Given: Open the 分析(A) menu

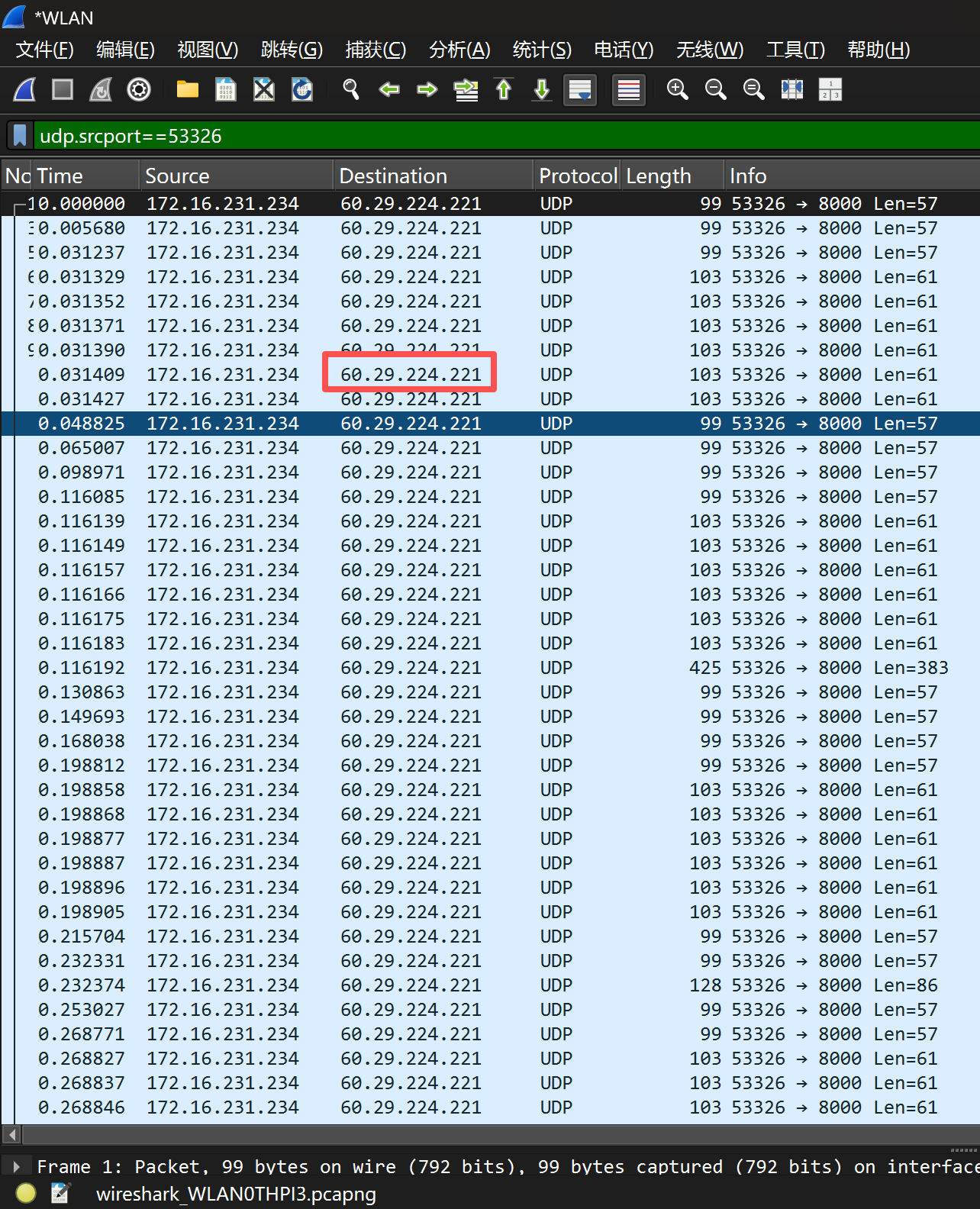Looking at the screenshot, I should point(459,50).
